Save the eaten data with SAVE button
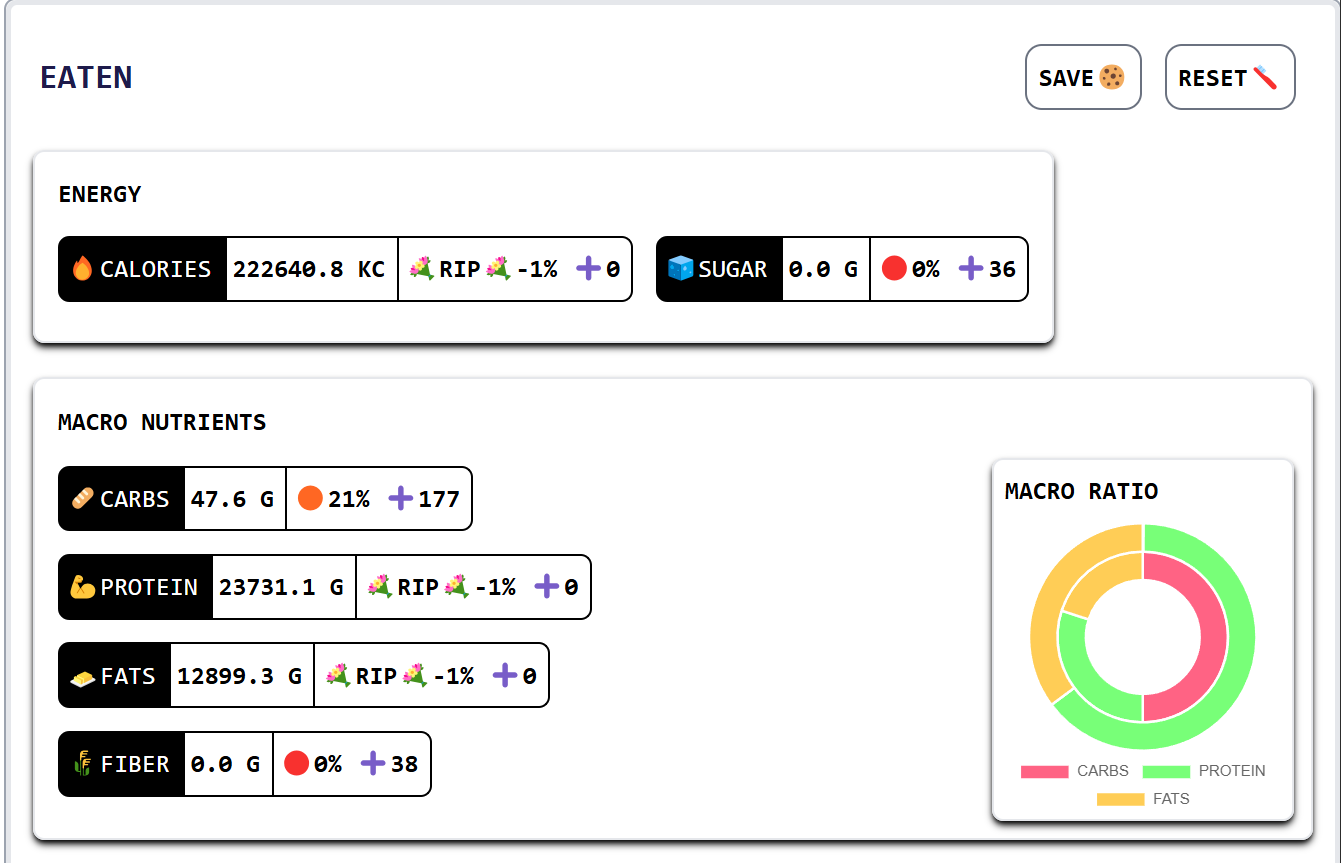The image size is (1341, 863). pyautogui.click(x=1083, y=77)
